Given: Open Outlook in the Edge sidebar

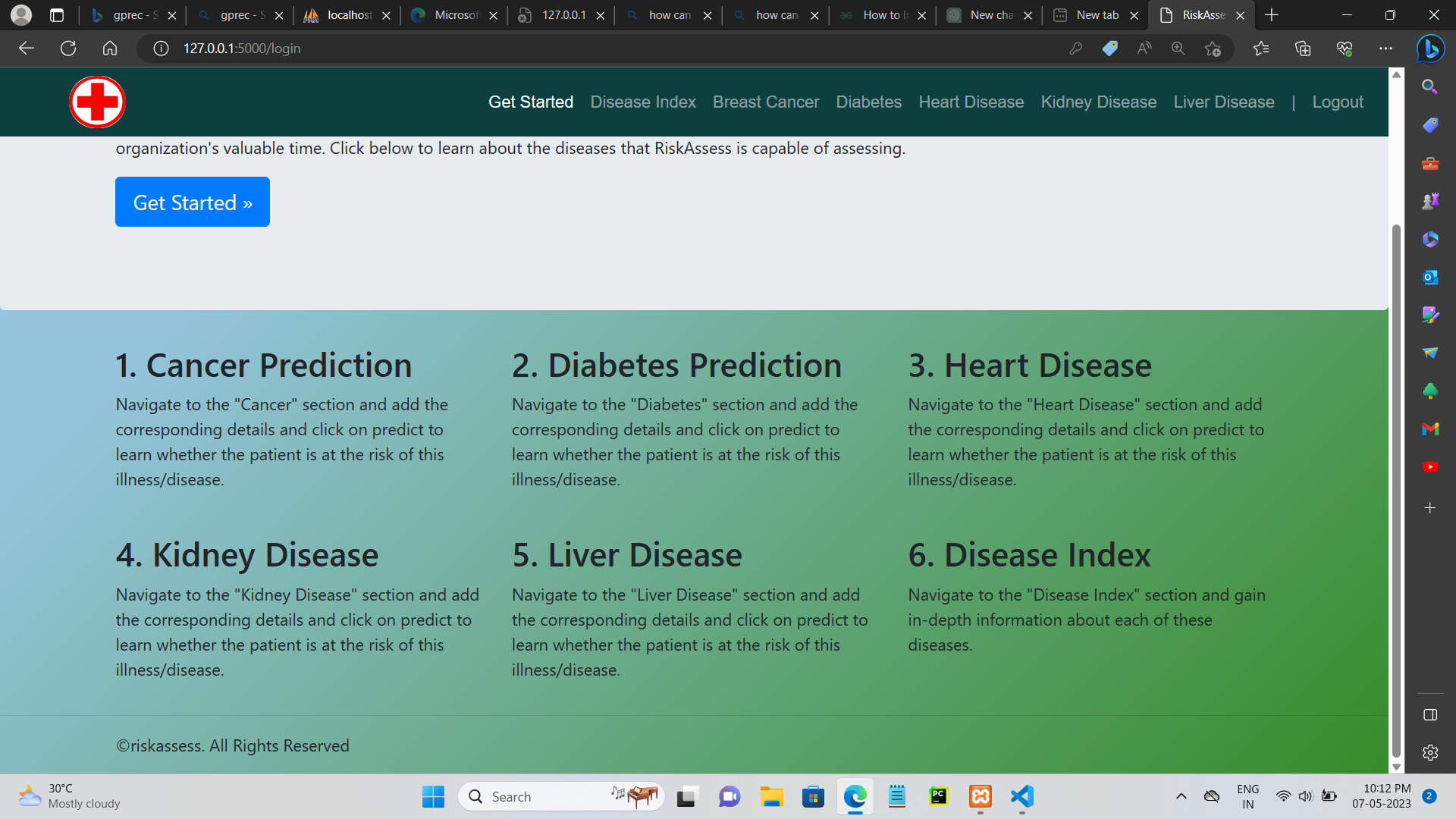Looking at the screenshot, I should click(1430, 277).
